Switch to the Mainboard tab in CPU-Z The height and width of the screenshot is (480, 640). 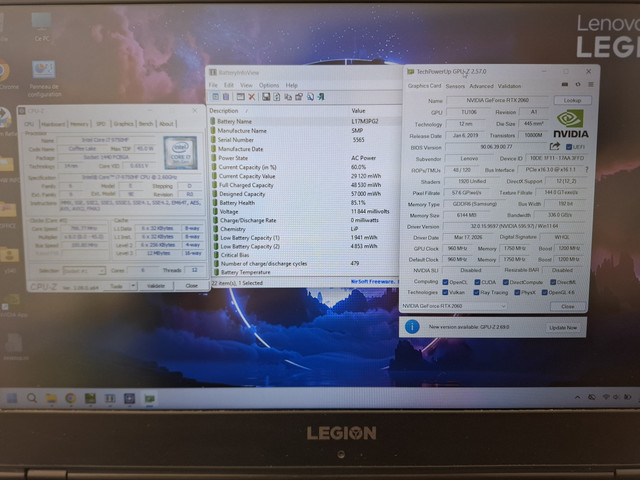click(53, 124)
